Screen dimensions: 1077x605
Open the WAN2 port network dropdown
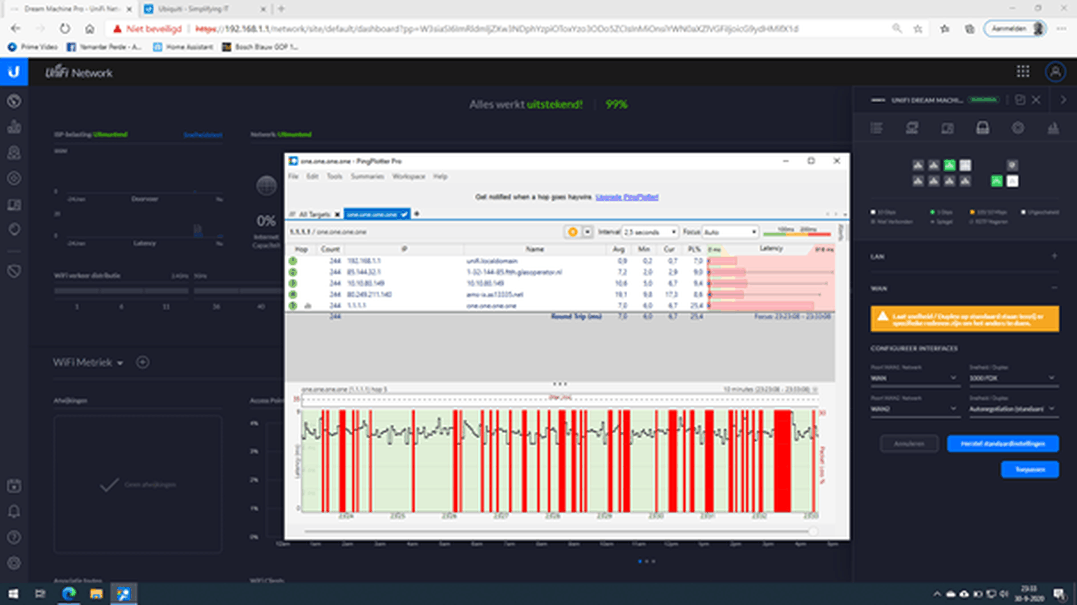click(914, 409)
